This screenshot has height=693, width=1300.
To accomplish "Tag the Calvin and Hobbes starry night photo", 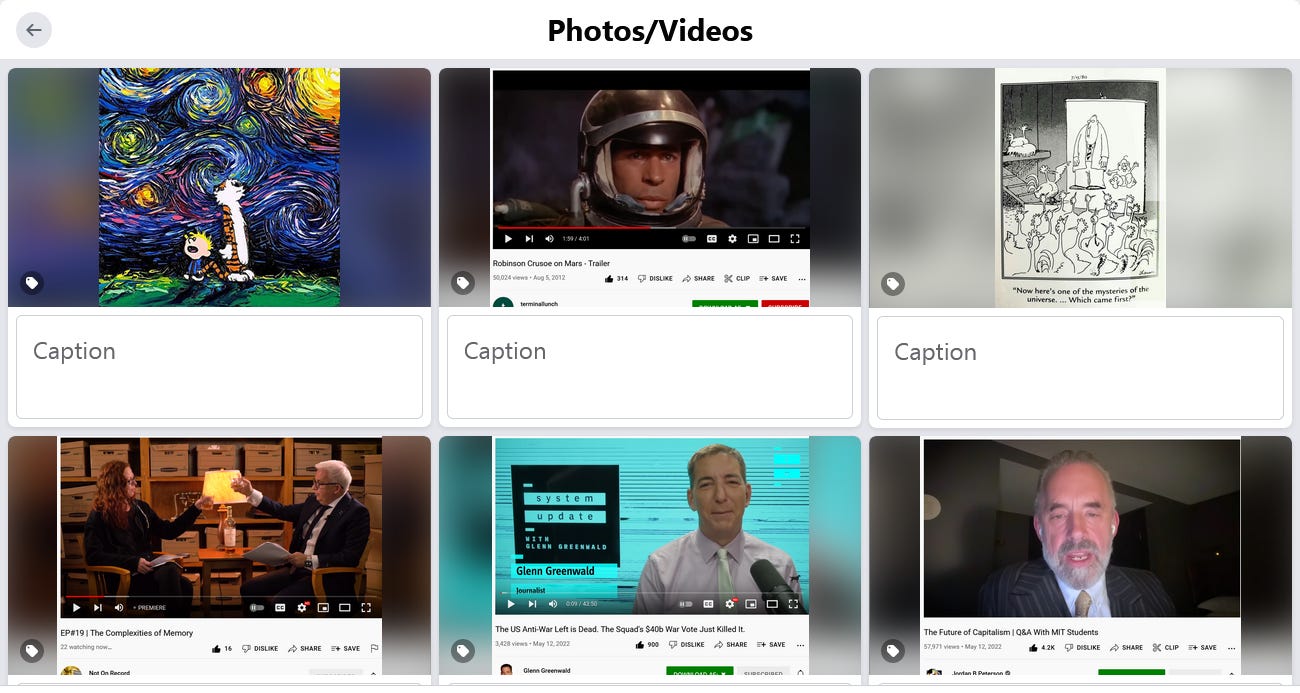I will (x=32, y=283).
